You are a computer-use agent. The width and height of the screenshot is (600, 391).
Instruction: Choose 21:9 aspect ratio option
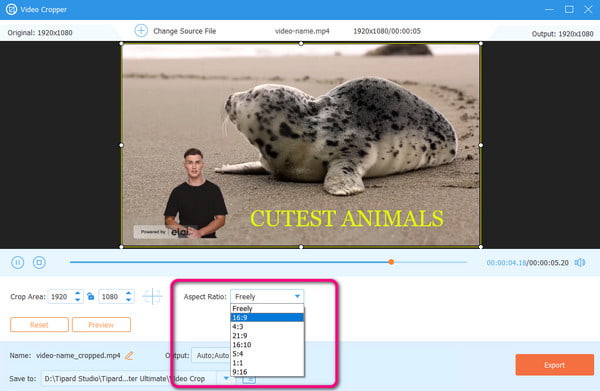pos(267,336)
